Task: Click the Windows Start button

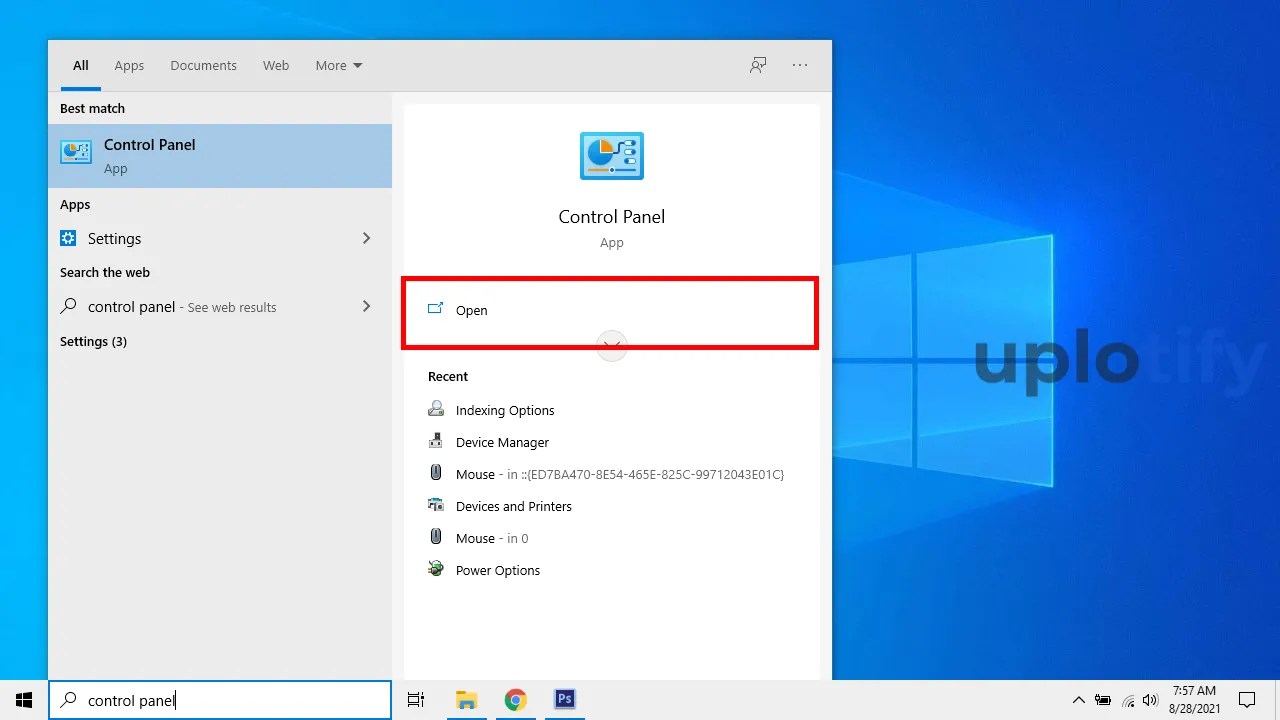Action: pyautogui.click(x=24, y=700)
